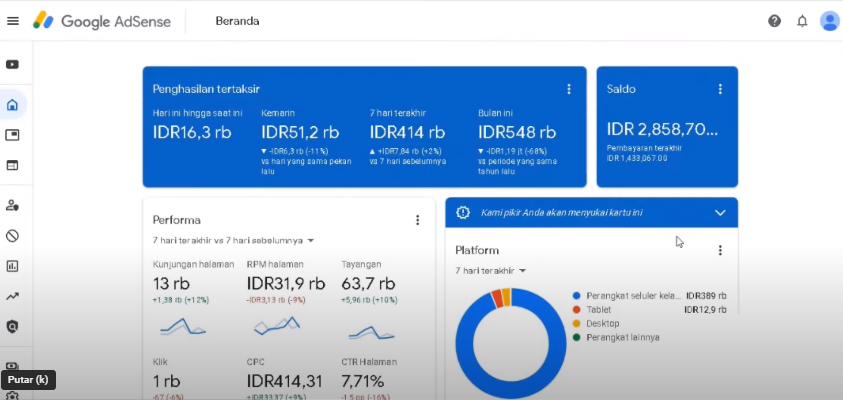Image resolution: width=843 pixels, height=400 pixels.
Task: Collapse the 'Kami pikir Anda' banner chevron
Action: pos(720,212)
